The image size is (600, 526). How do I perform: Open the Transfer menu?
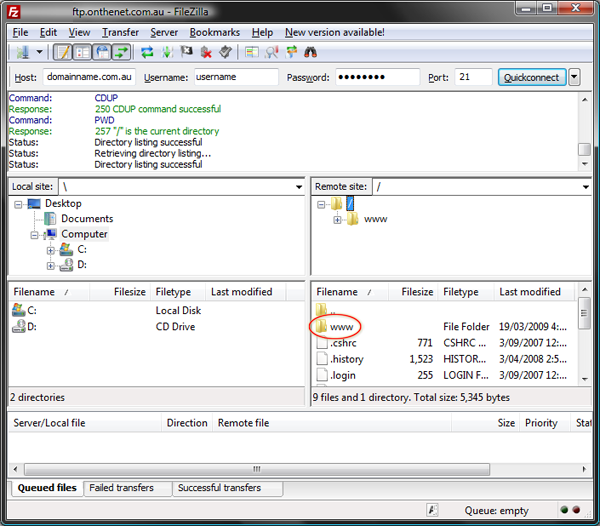point(120,33)
